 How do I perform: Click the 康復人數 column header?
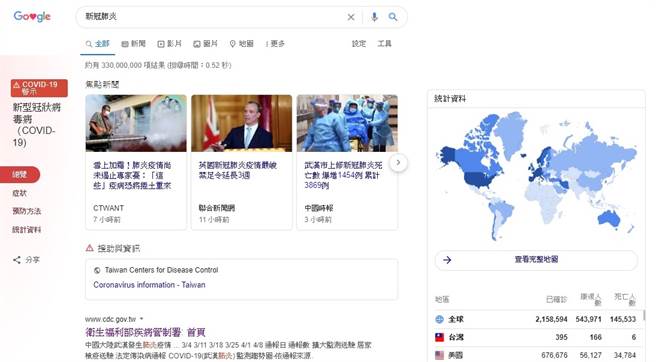[x=591, y=299]
